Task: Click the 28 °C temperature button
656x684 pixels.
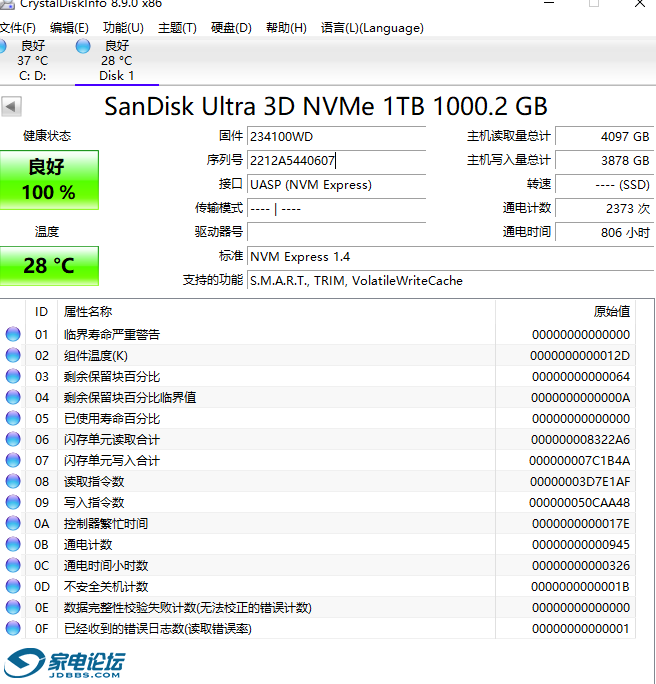Action: coord(49,266)
